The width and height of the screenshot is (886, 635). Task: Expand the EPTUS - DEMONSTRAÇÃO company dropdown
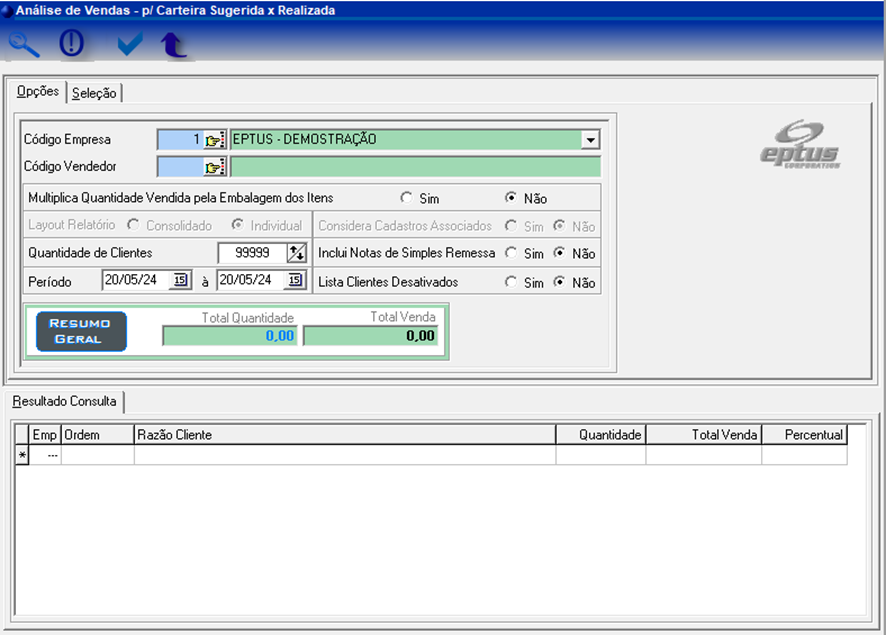pyautogui.click(x=590, y=140)
